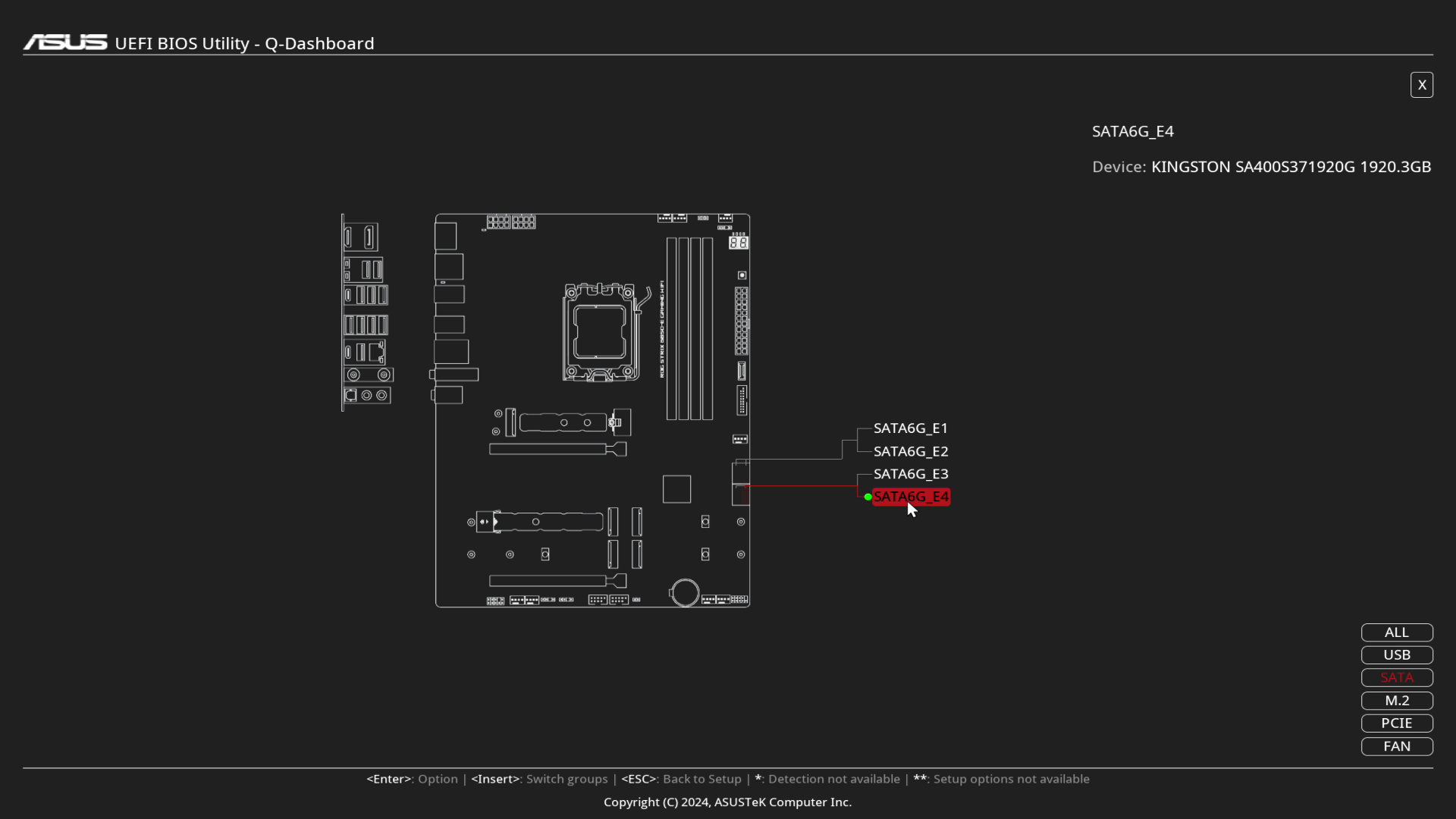Click the chipset square on motherboard diagram
This screenshot has width=1456, height=819.
coord(676,489)
